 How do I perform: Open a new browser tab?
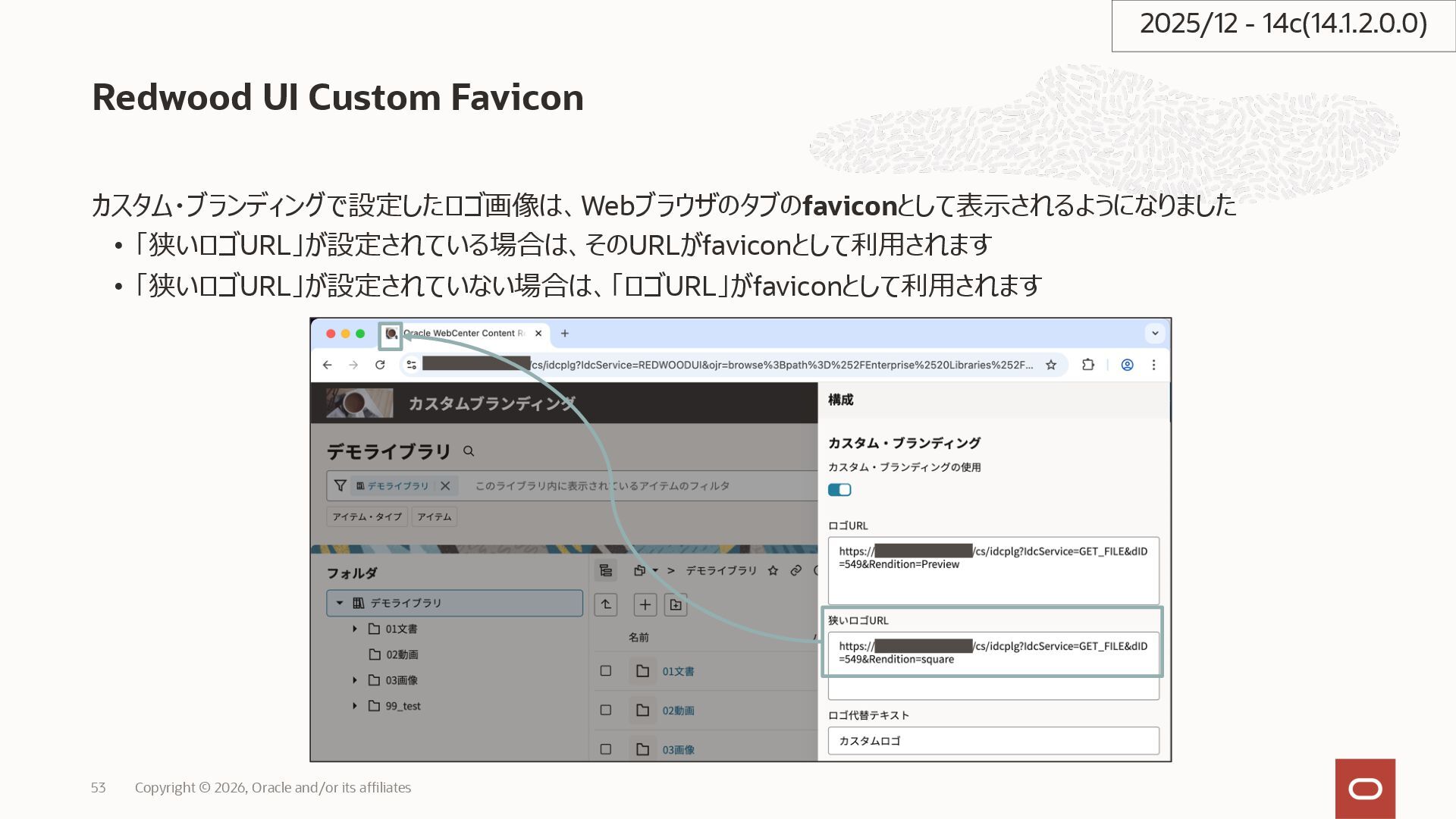point(564,333)
